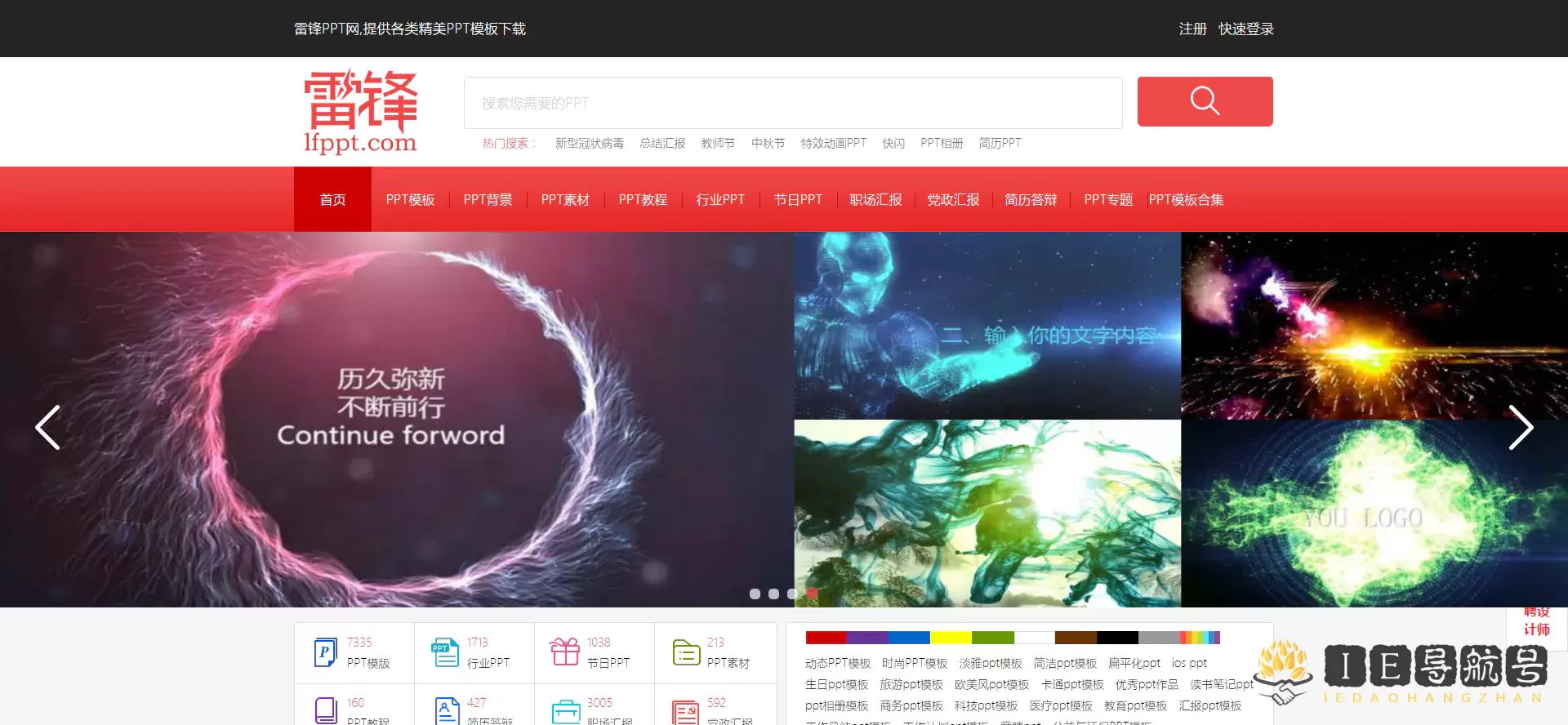Click the 节日PPT gift box icon
This screenshot has width=1568, height=725.
[x=564, y=652]
